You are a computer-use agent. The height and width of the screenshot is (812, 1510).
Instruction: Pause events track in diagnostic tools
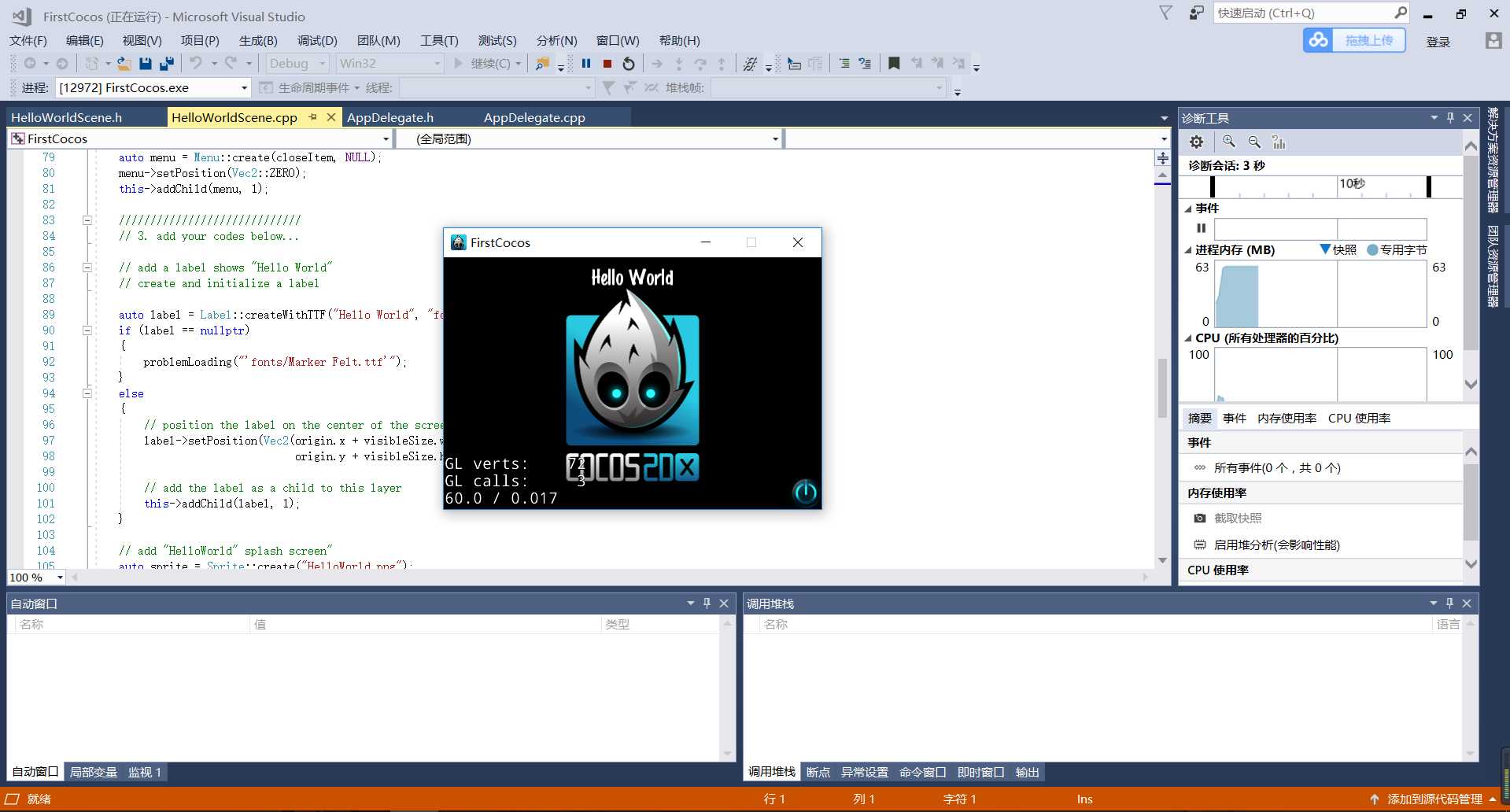(x=1201, y=228)
